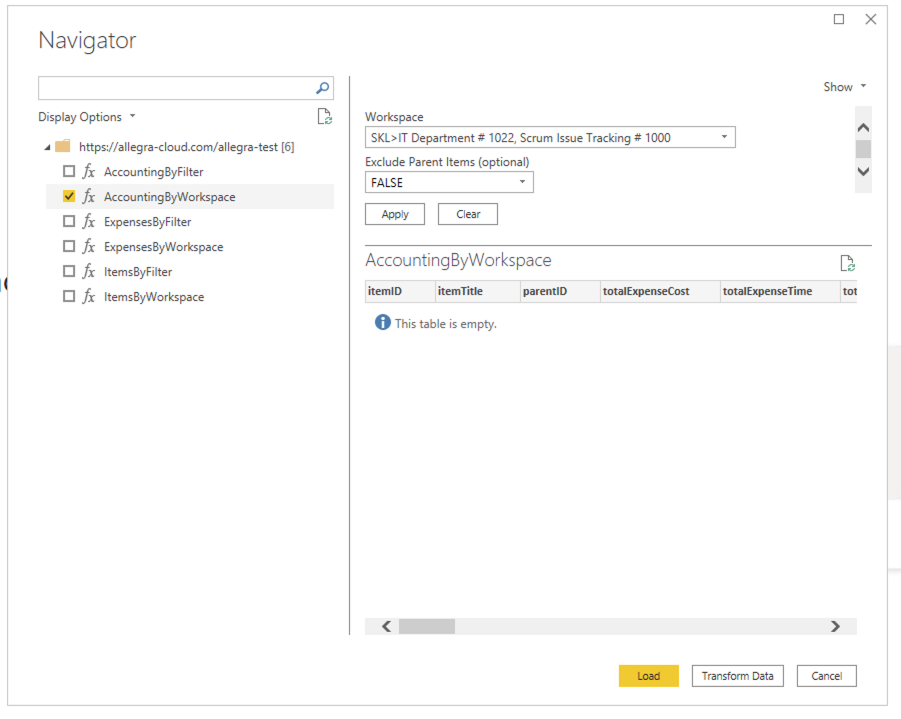Click the search magnifier icon
The width and height of the screenshot is (901, 719).
pyautogui.click(x=321, y=88)
